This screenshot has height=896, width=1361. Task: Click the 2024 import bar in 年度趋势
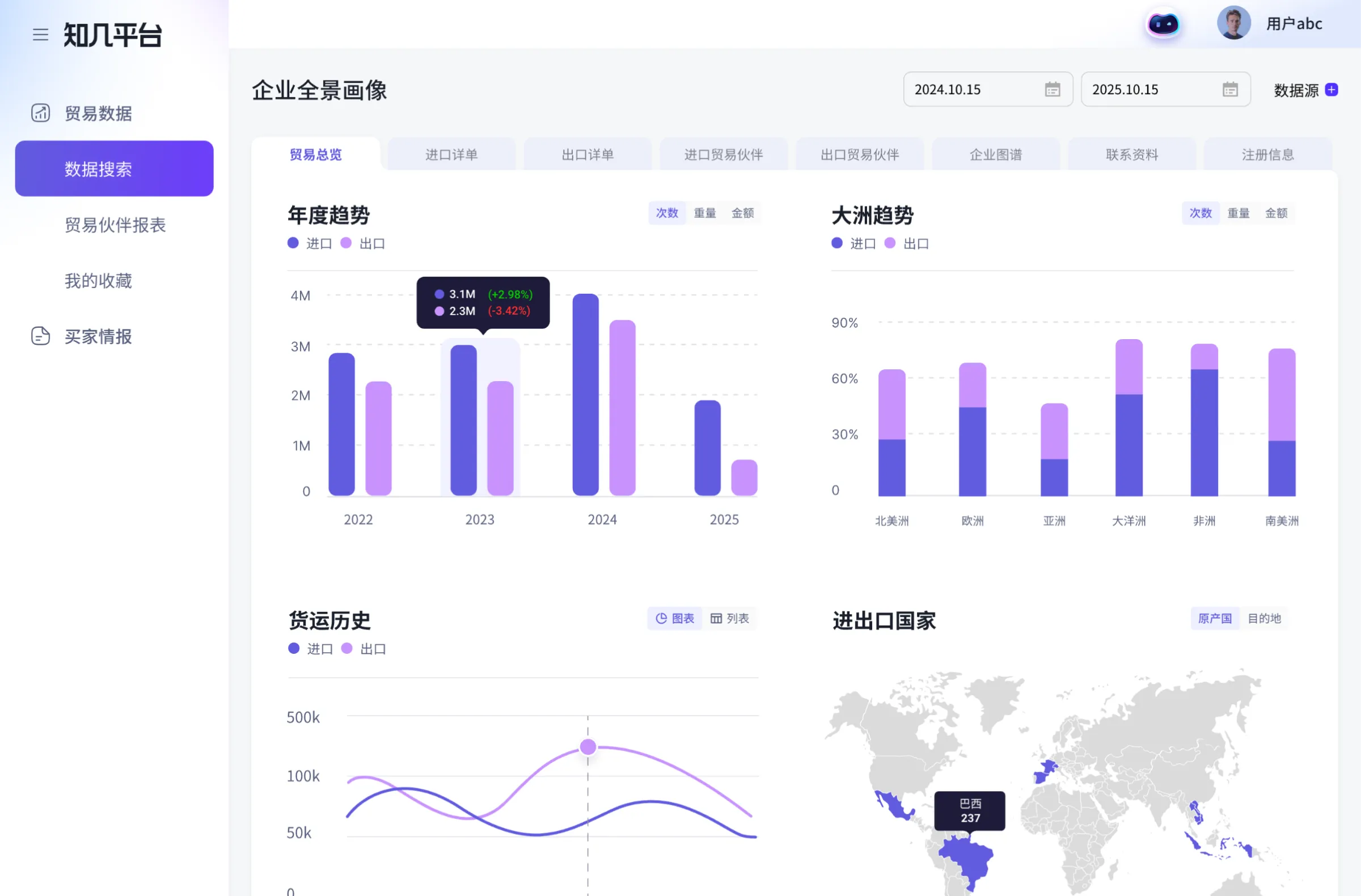585,395
